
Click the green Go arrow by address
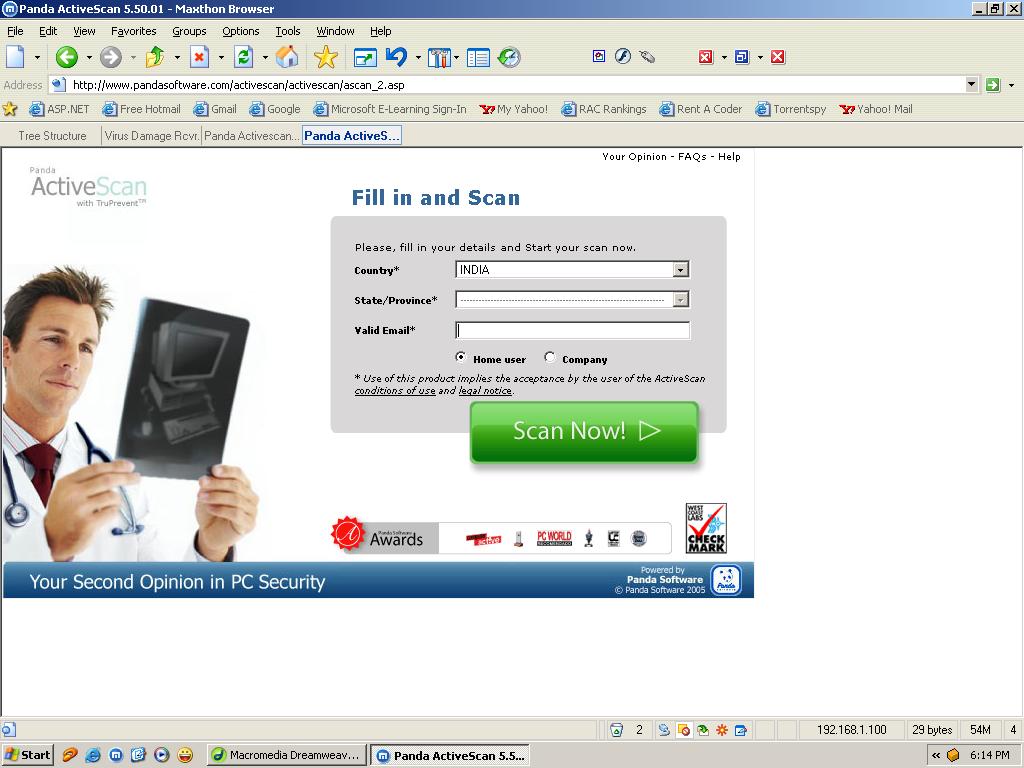click(993, 85)
